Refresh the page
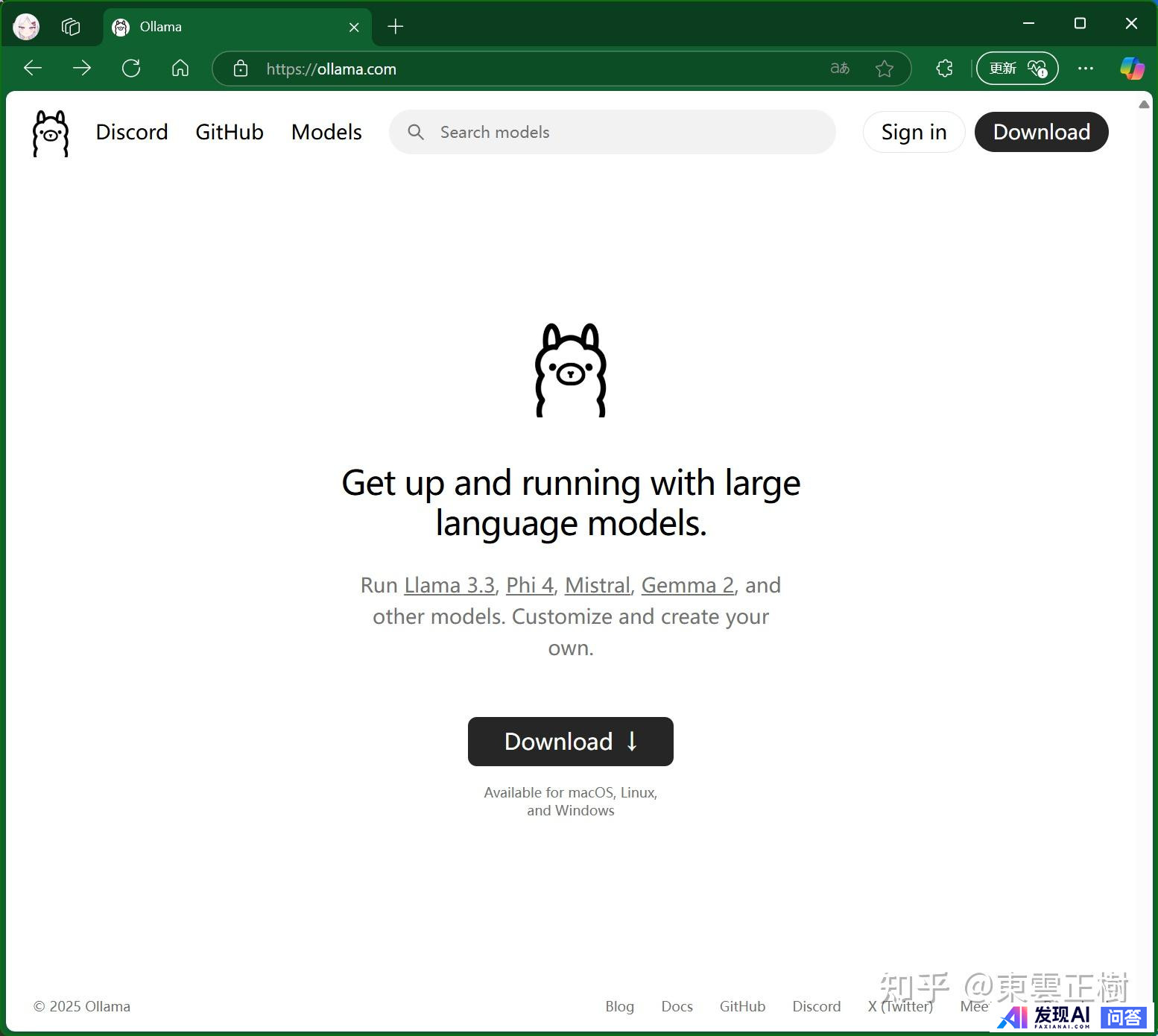The height and width of the screenshot is (1036, 1158). pos(131,69)
